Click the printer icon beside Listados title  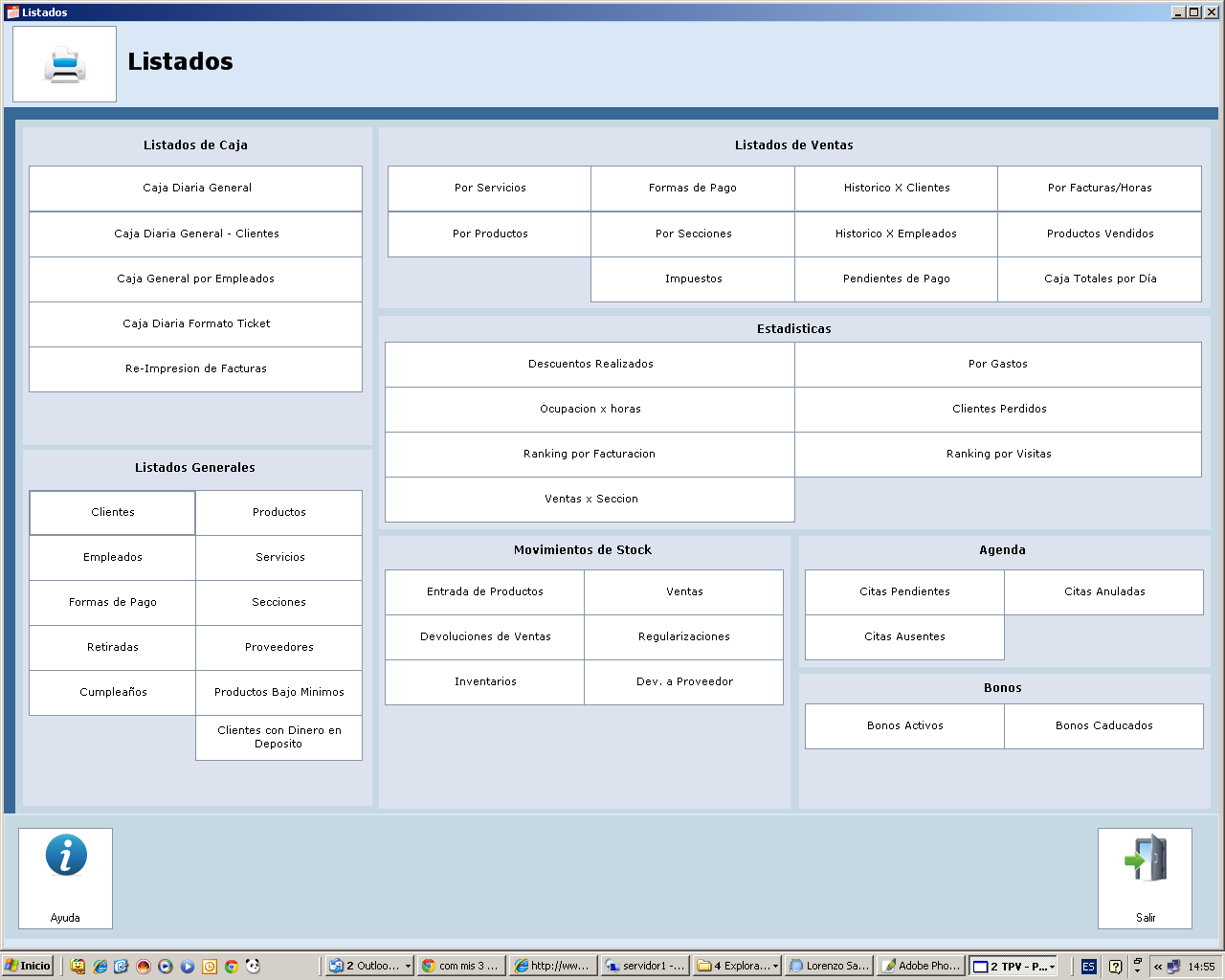click(64, 64)
